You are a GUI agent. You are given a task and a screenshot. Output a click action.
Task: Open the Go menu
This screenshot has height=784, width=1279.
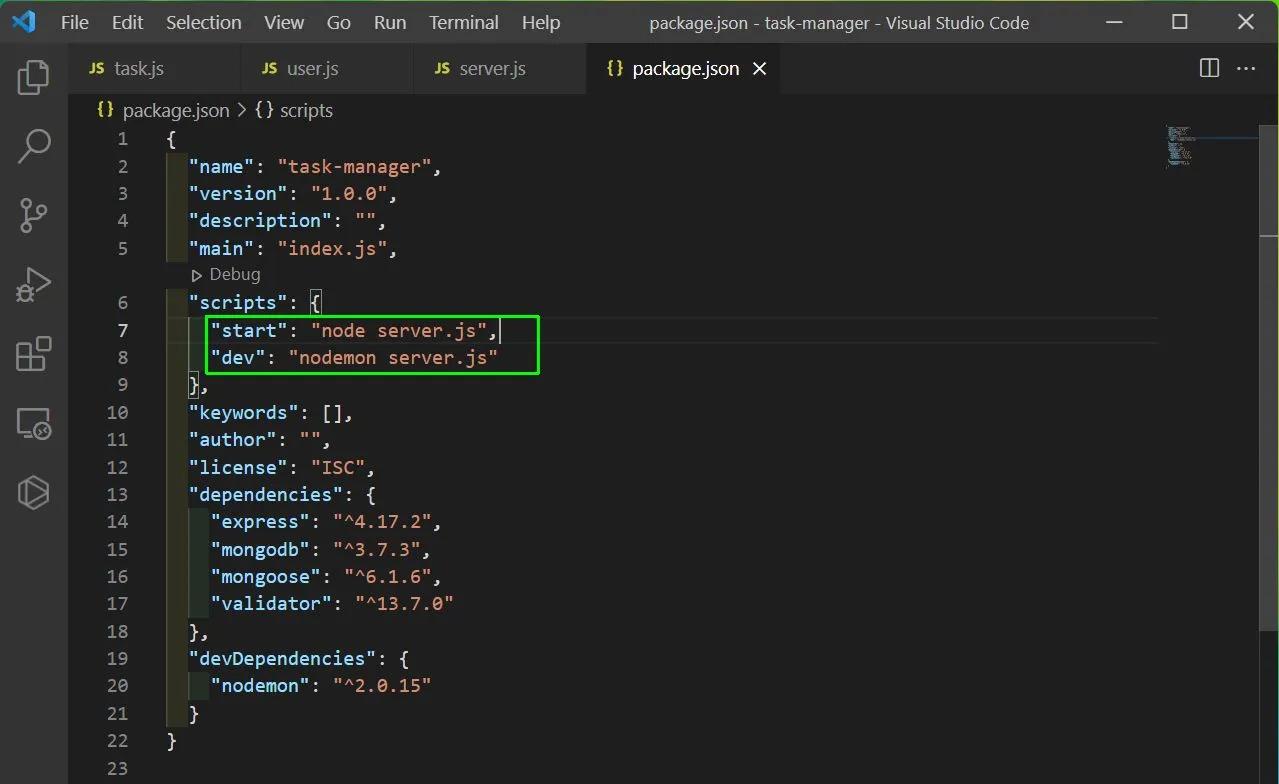click(x=339, y=22)
